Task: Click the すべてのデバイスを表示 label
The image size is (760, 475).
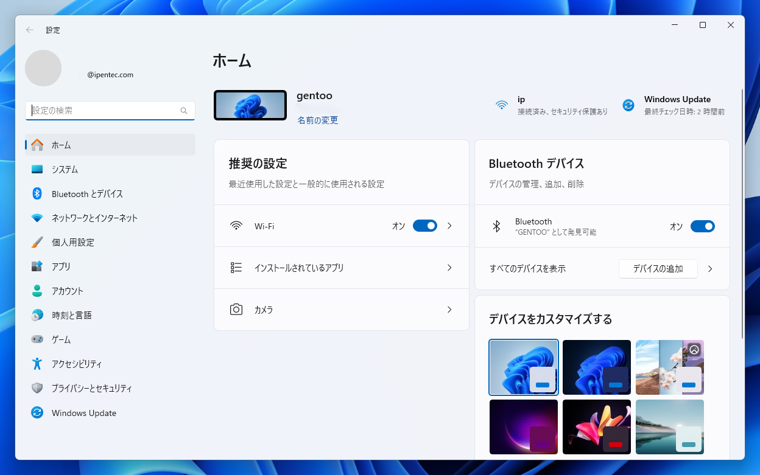Action: click(x=527, y=269)
